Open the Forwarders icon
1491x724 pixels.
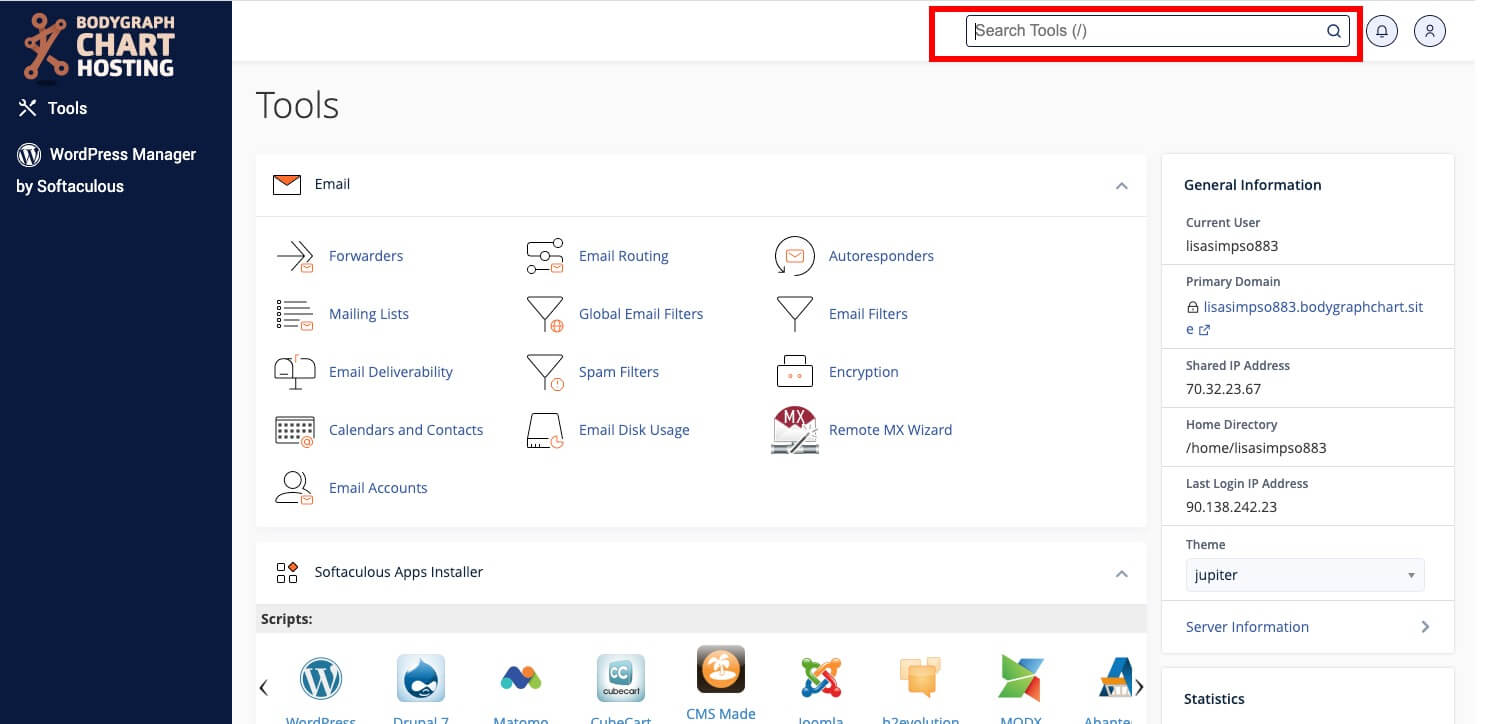(295, 256)
